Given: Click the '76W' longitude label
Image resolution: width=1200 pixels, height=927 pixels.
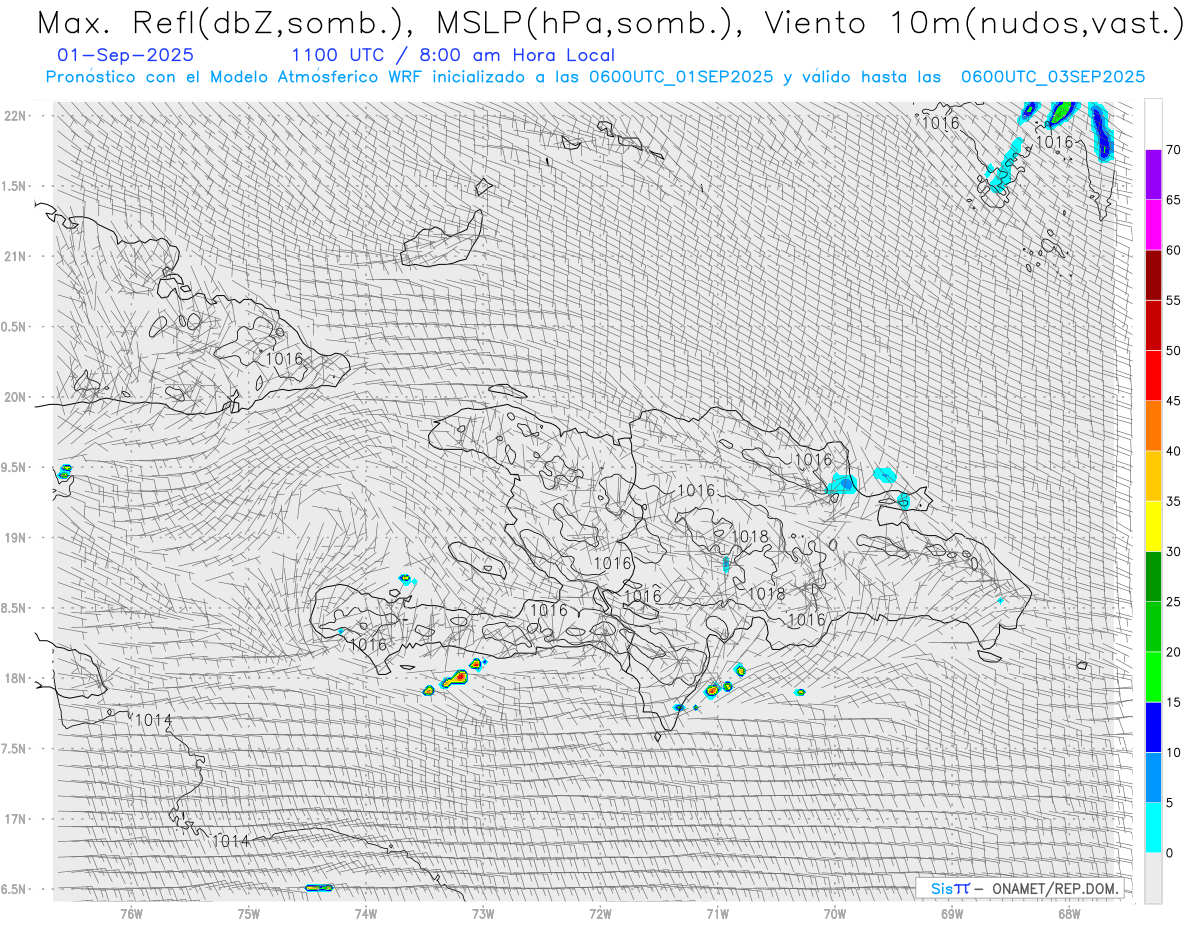Looking at the screenshot, I should 131,913.
